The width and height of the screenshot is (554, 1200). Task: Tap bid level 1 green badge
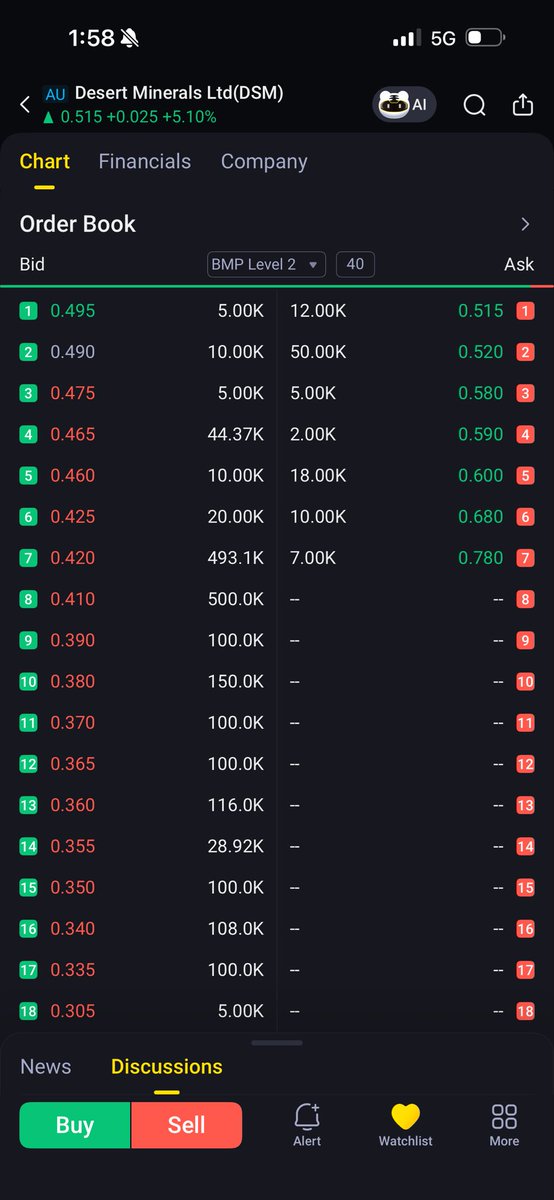point(28,311)
